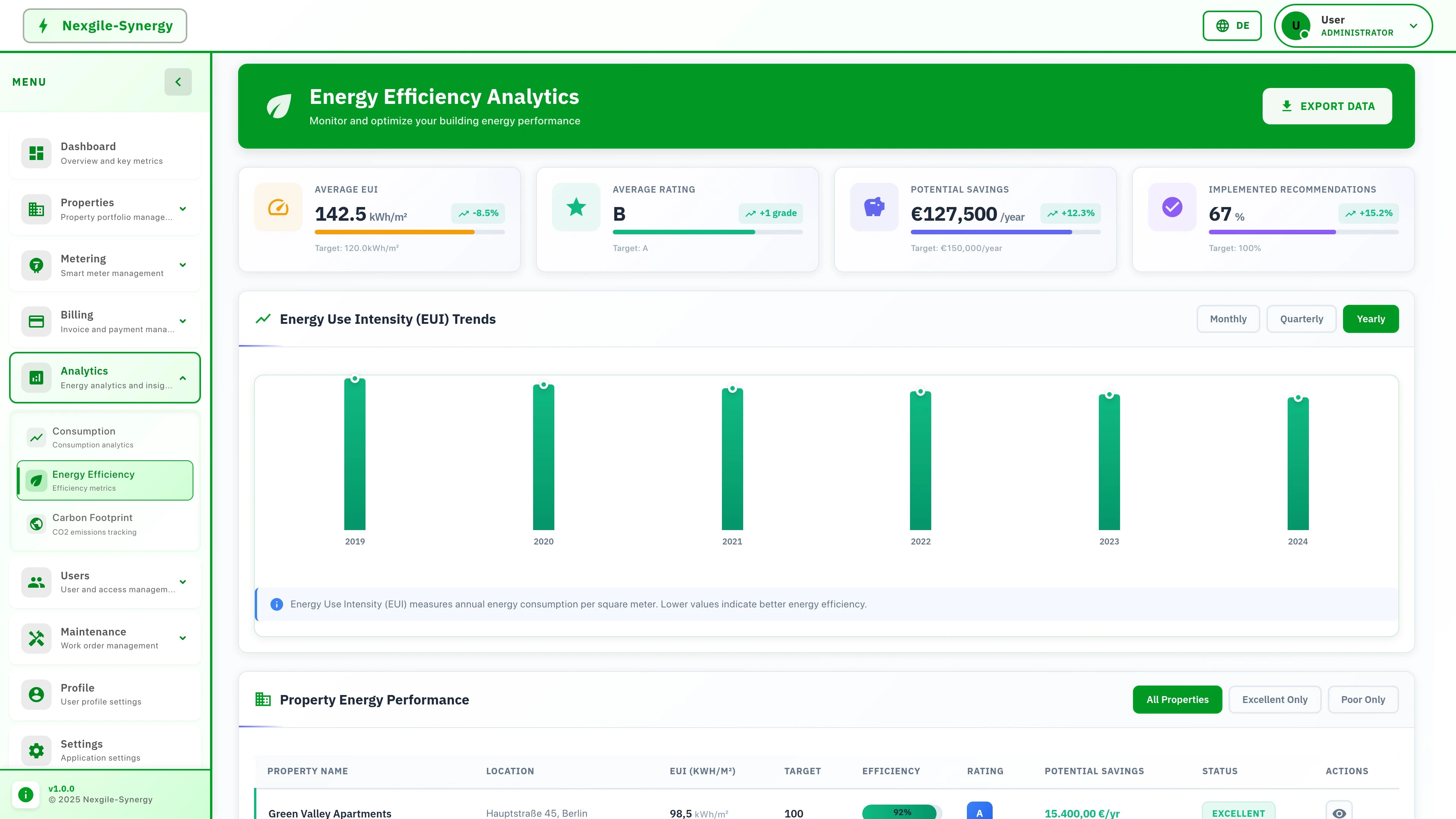1456x819 pixels.
Task: Click the Export Data button
Action: [1328, 106]
